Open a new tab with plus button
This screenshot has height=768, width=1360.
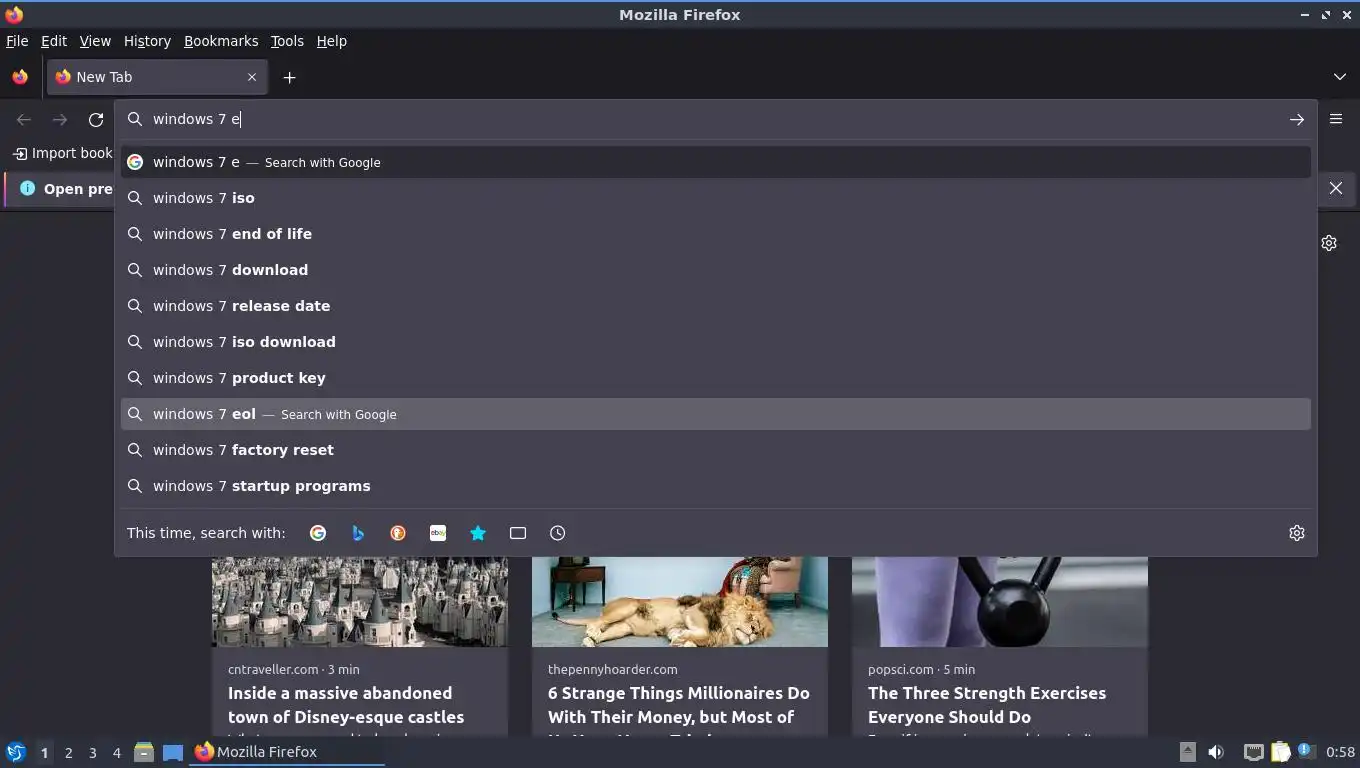[x=289, y=77]
